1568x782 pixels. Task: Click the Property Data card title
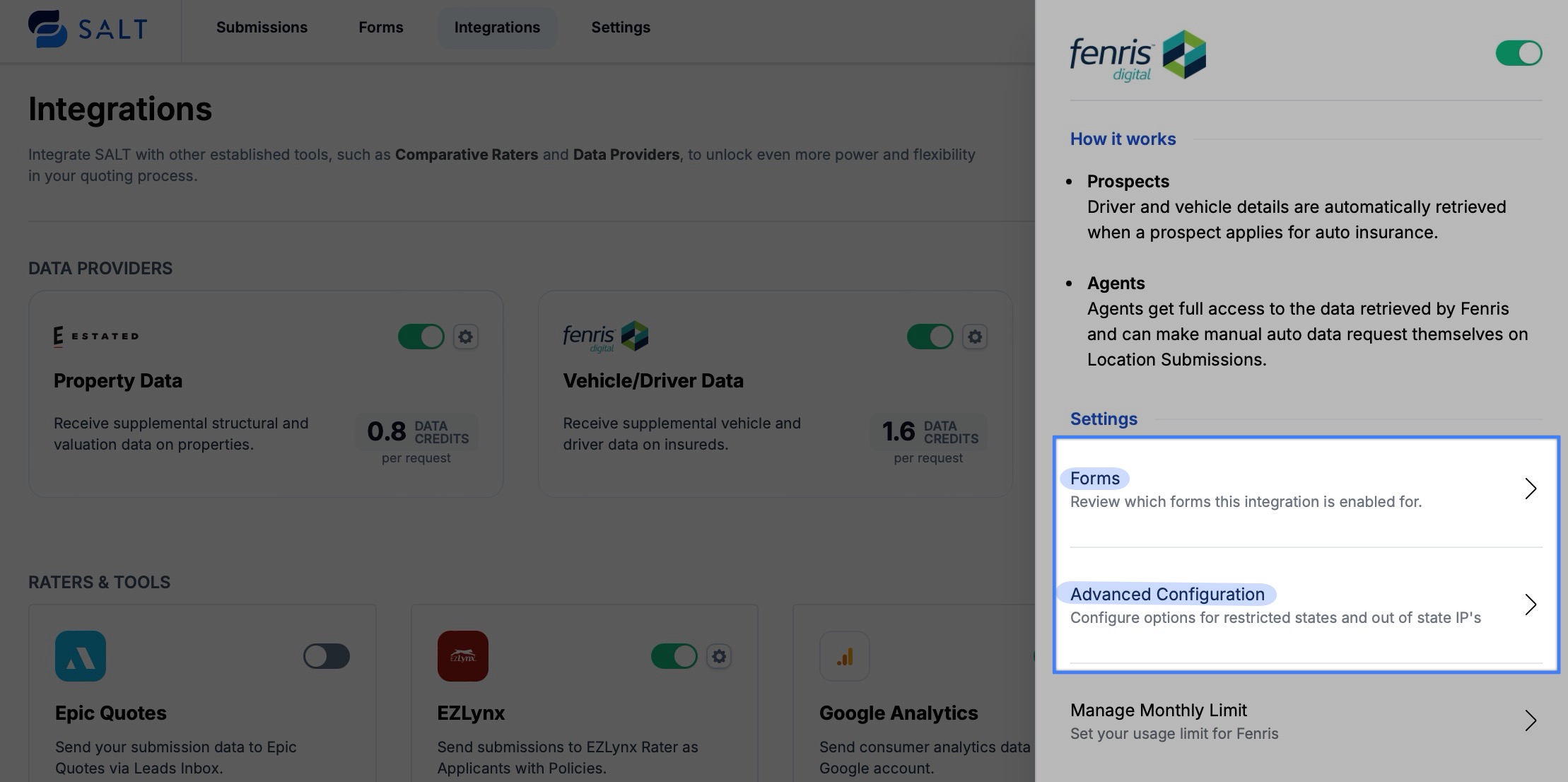click(x=118, y=381)
